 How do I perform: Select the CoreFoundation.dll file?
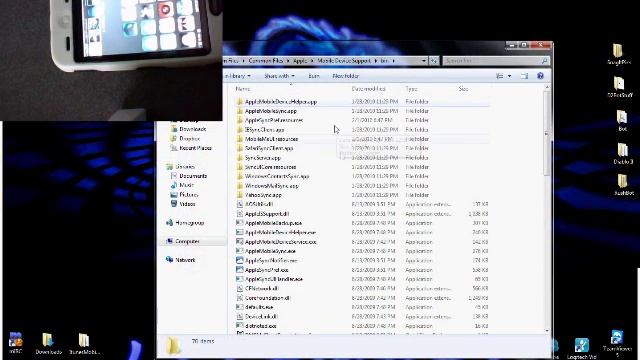[x=267, y=298]
